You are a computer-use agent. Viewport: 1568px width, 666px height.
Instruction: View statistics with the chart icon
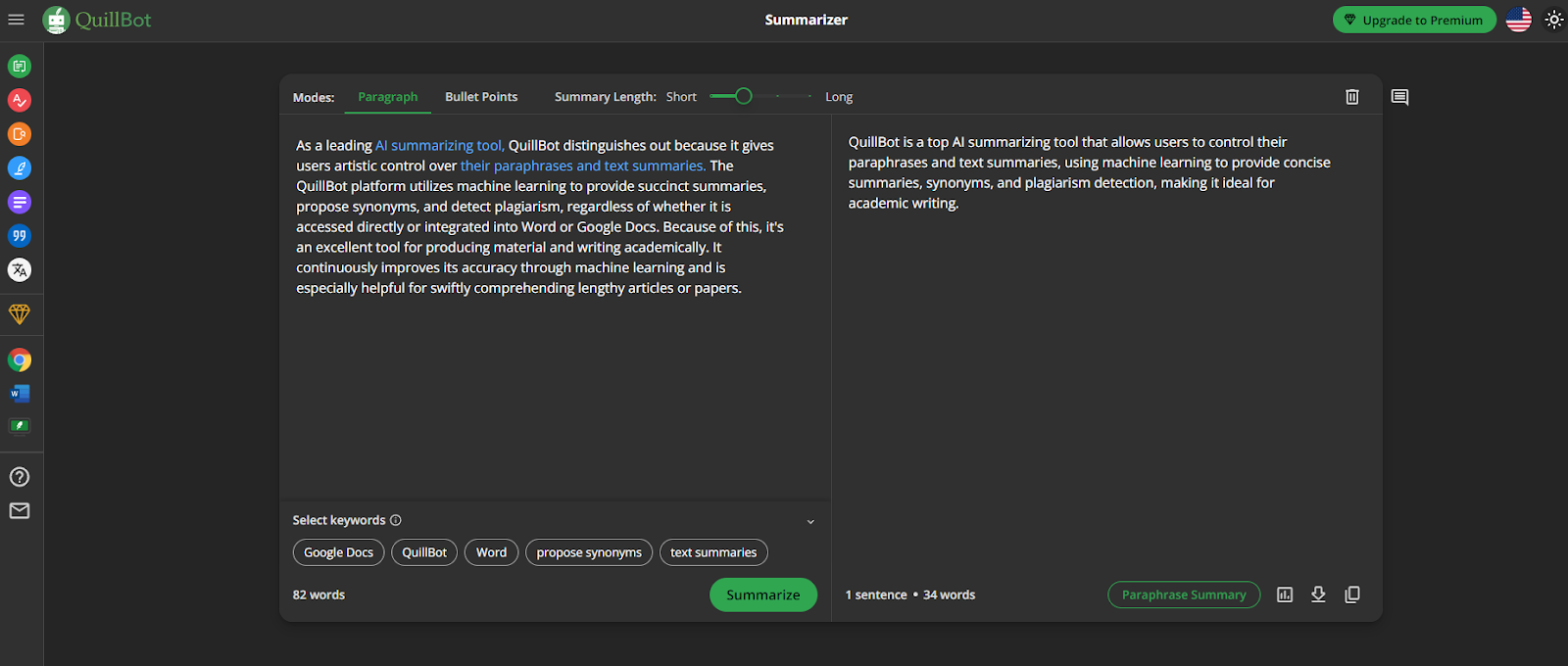[1285, 595]
